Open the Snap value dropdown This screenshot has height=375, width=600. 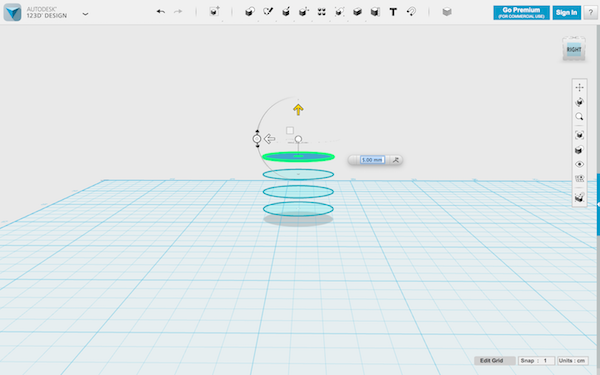pyautogui.click(x=536, y=360)
